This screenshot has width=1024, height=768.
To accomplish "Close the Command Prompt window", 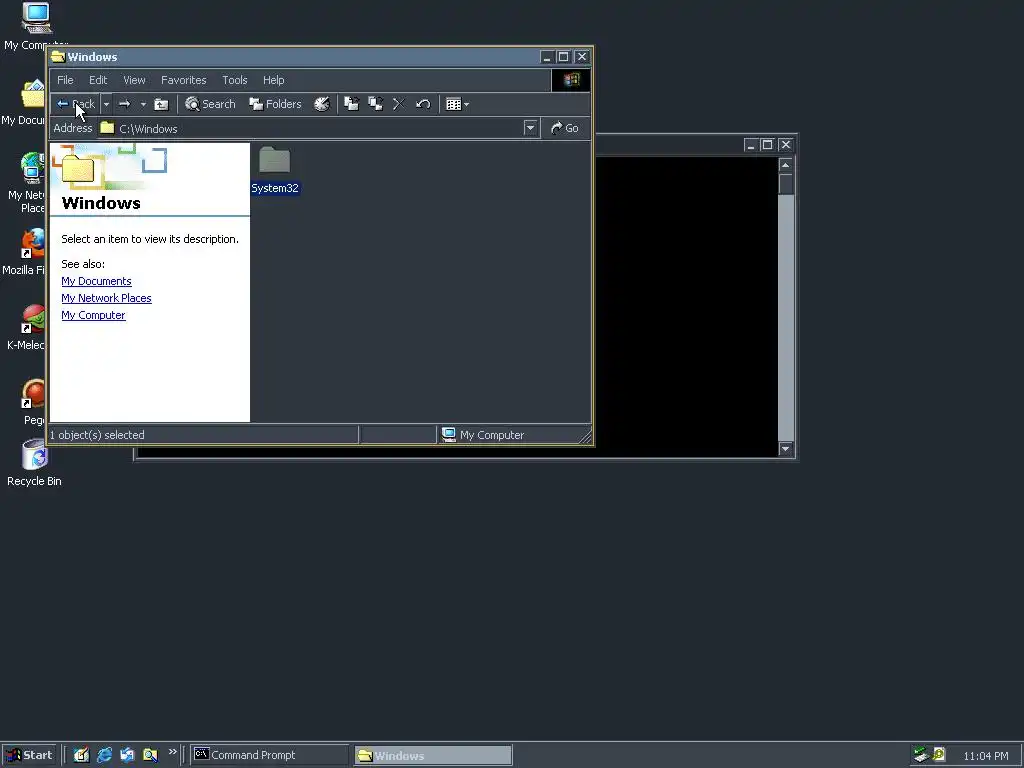I will pos(786,144).
